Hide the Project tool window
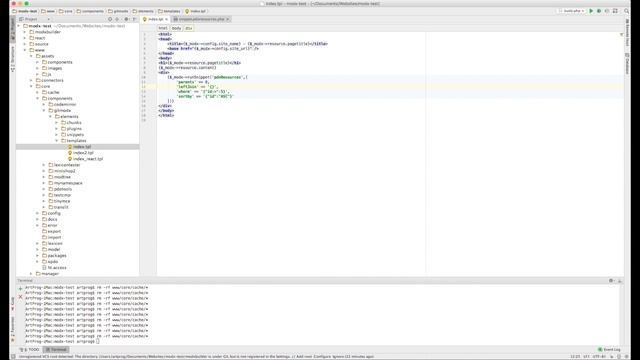640x360 pixels. (x=134, y=19)
